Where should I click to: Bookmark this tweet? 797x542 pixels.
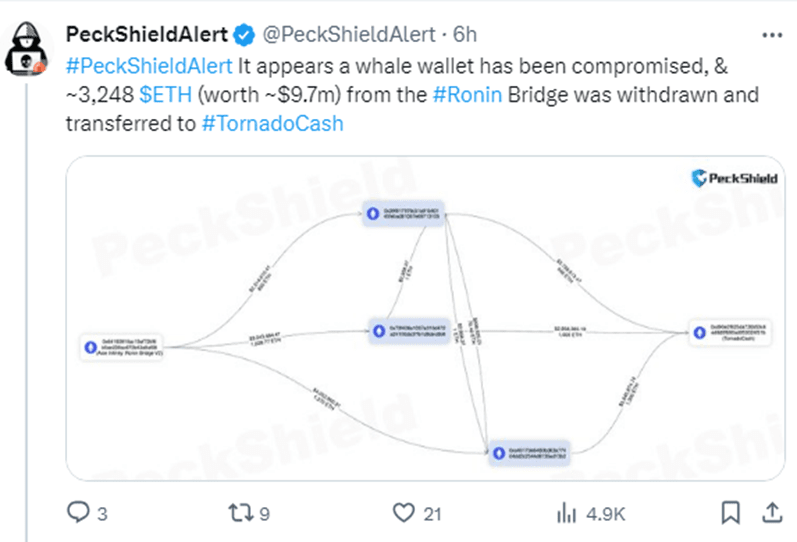tap(728, 513)
